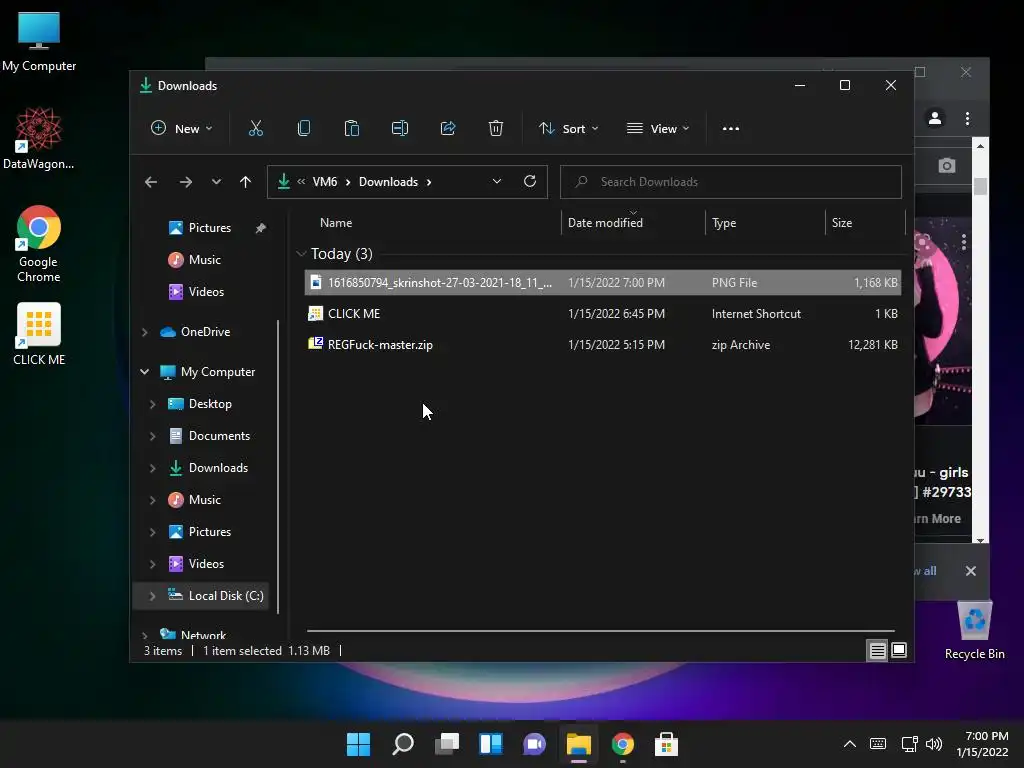This screenshot has width=1024, height=768.
Task: Open the Windows Start menu
Action: click(x=359, y=744)
